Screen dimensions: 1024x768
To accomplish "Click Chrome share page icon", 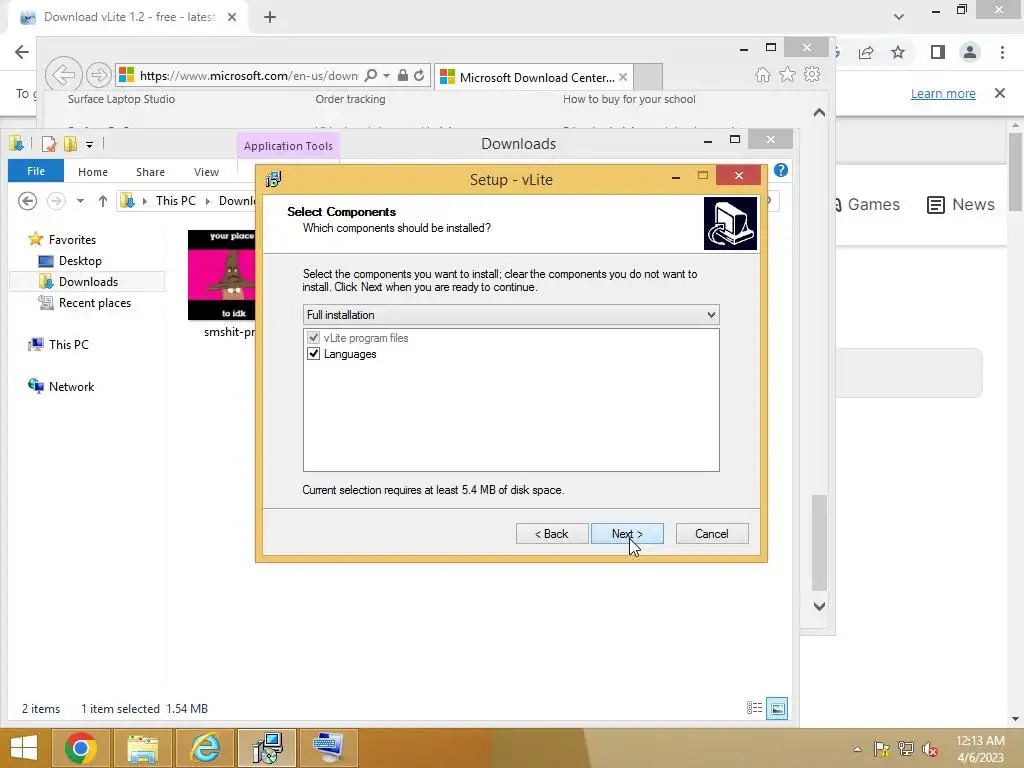I will (866, 52).
